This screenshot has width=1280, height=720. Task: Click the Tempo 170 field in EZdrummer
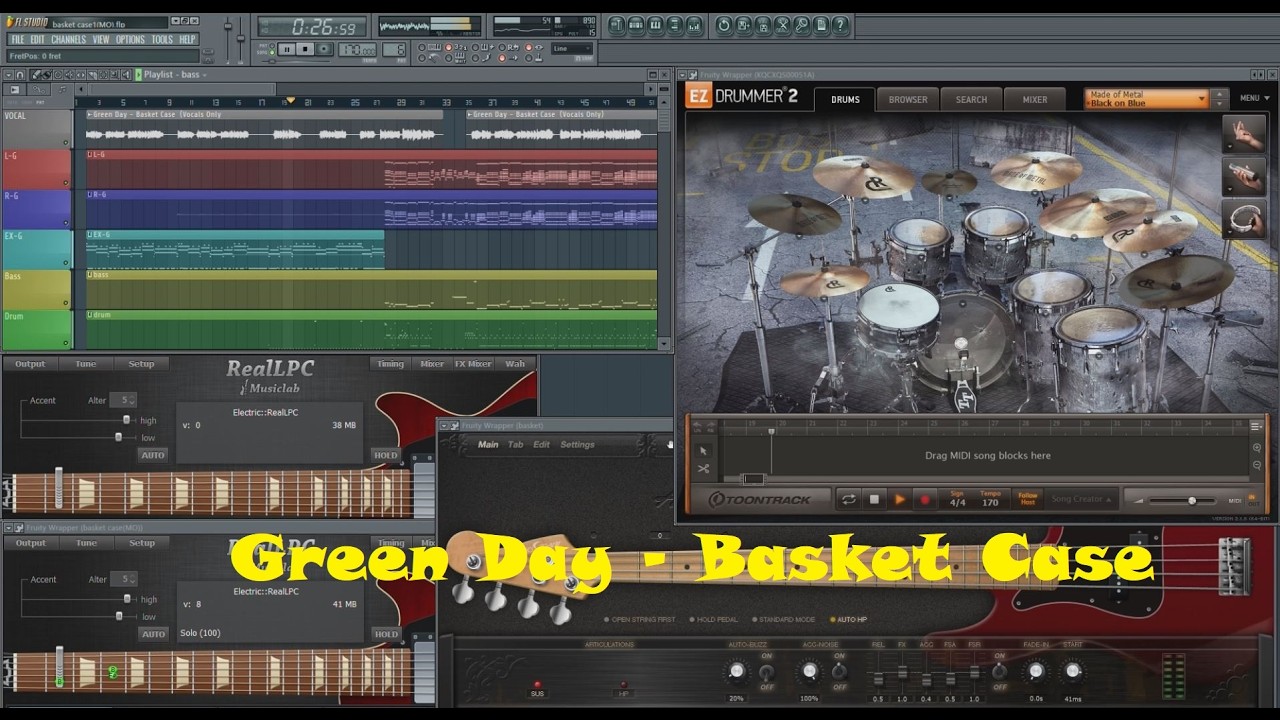point(990,497)
